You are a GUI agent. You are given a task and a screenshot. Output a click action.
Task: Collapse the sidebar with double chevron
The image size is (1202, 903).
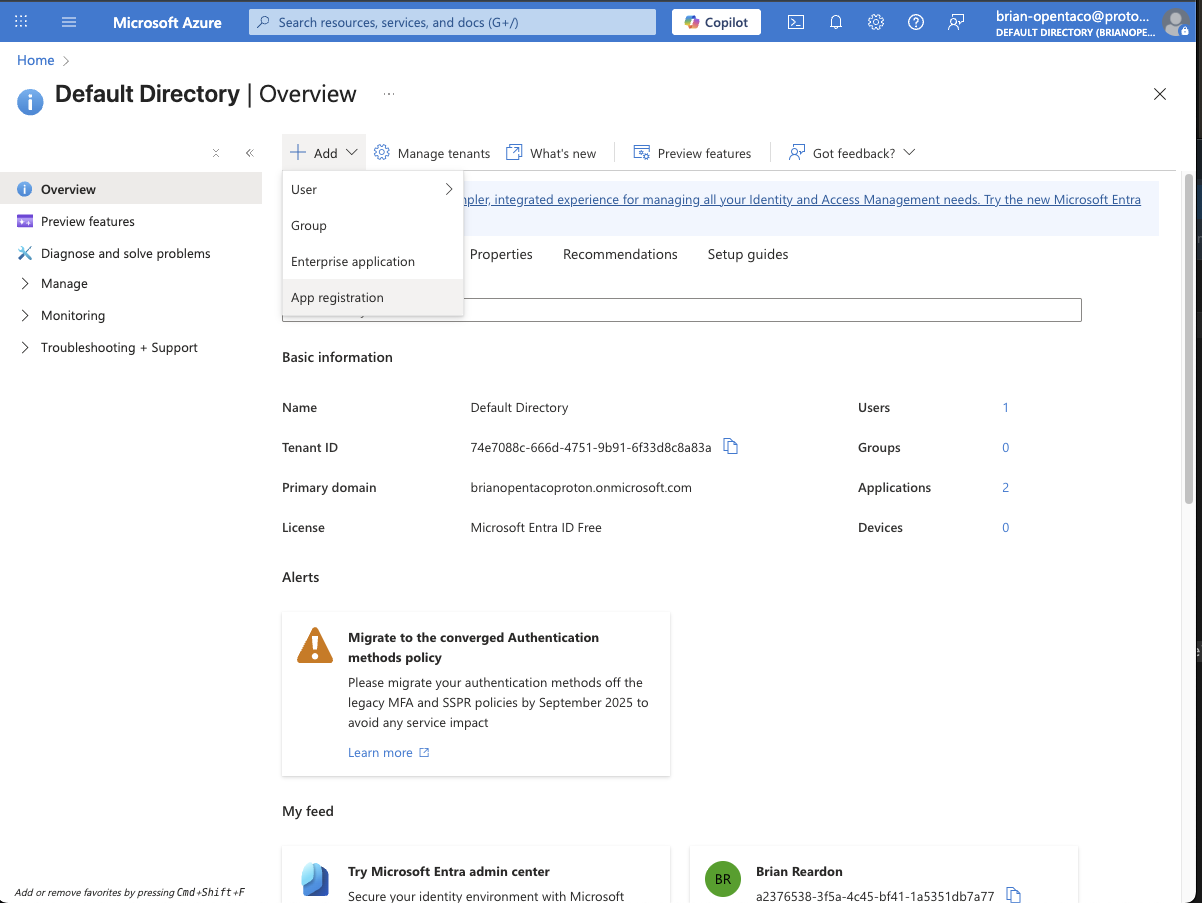click(x=249, y=153)
